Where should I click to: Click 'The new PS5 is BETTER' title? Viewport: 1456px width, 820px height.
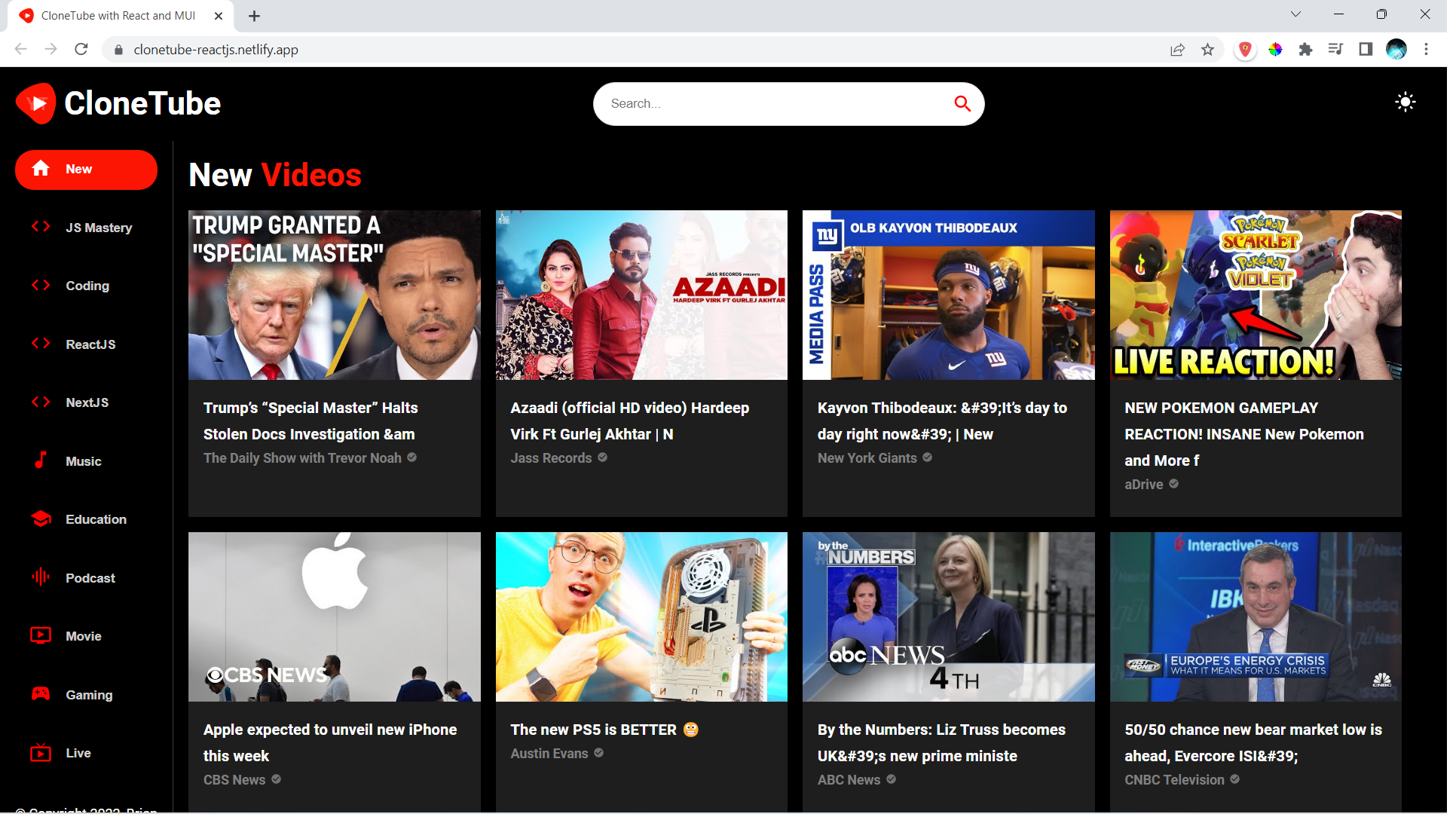pyautogui.click(x=607, y=734)
